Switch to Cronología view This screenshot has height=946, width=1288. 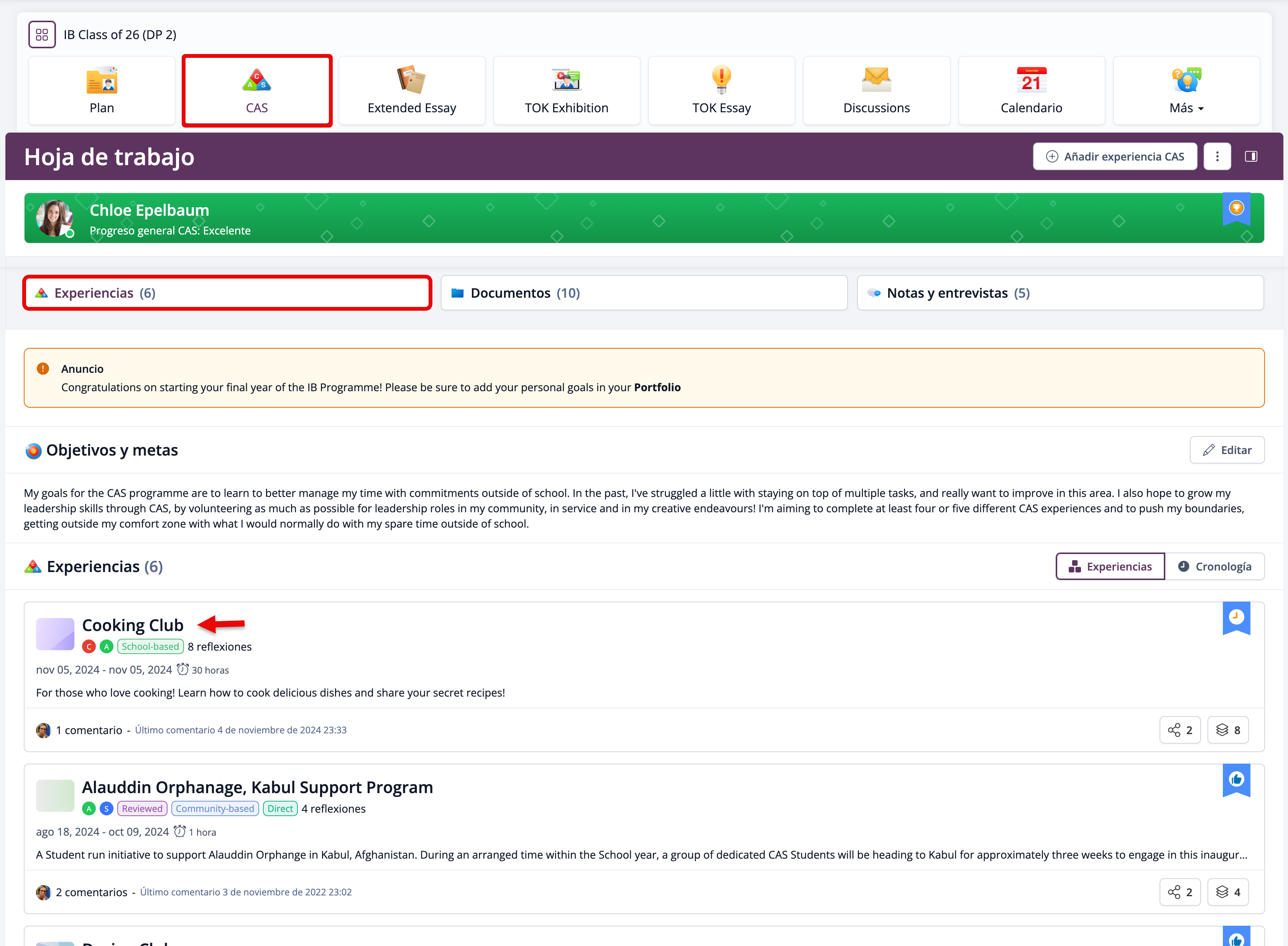click(1215, 566)
